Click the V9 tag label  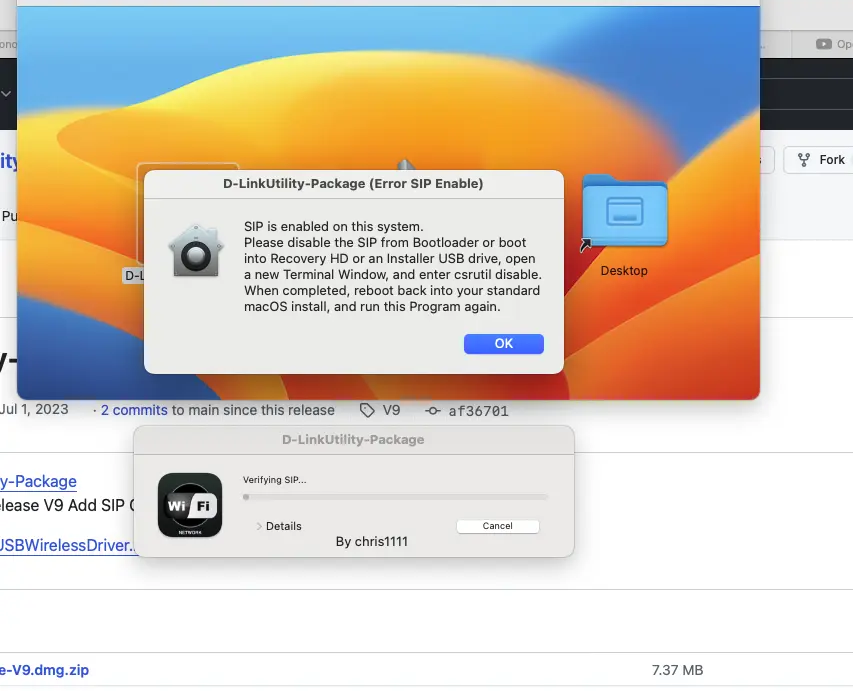point(391,410)
